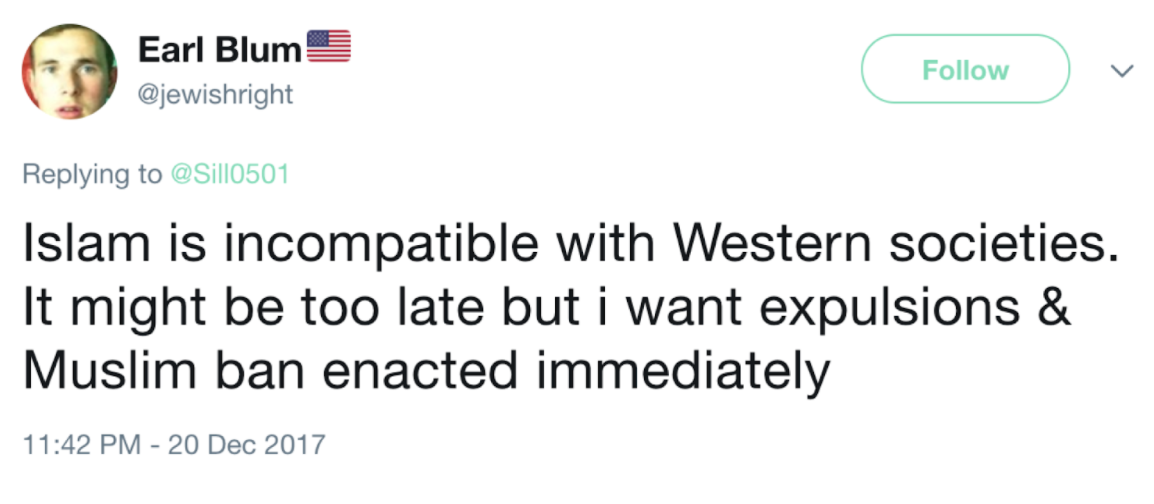This screenshot has width=1154, height=504.
Task: View the profile of user Sill0501
Action: point(229,174)
